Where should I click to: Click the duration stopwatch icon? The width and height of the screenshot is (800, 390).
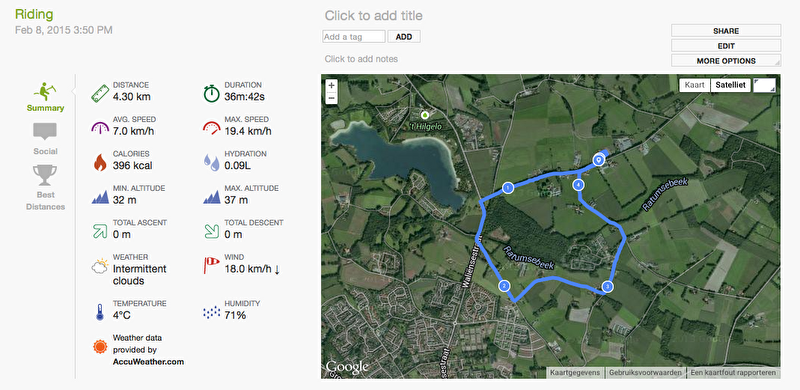(211, 93)
